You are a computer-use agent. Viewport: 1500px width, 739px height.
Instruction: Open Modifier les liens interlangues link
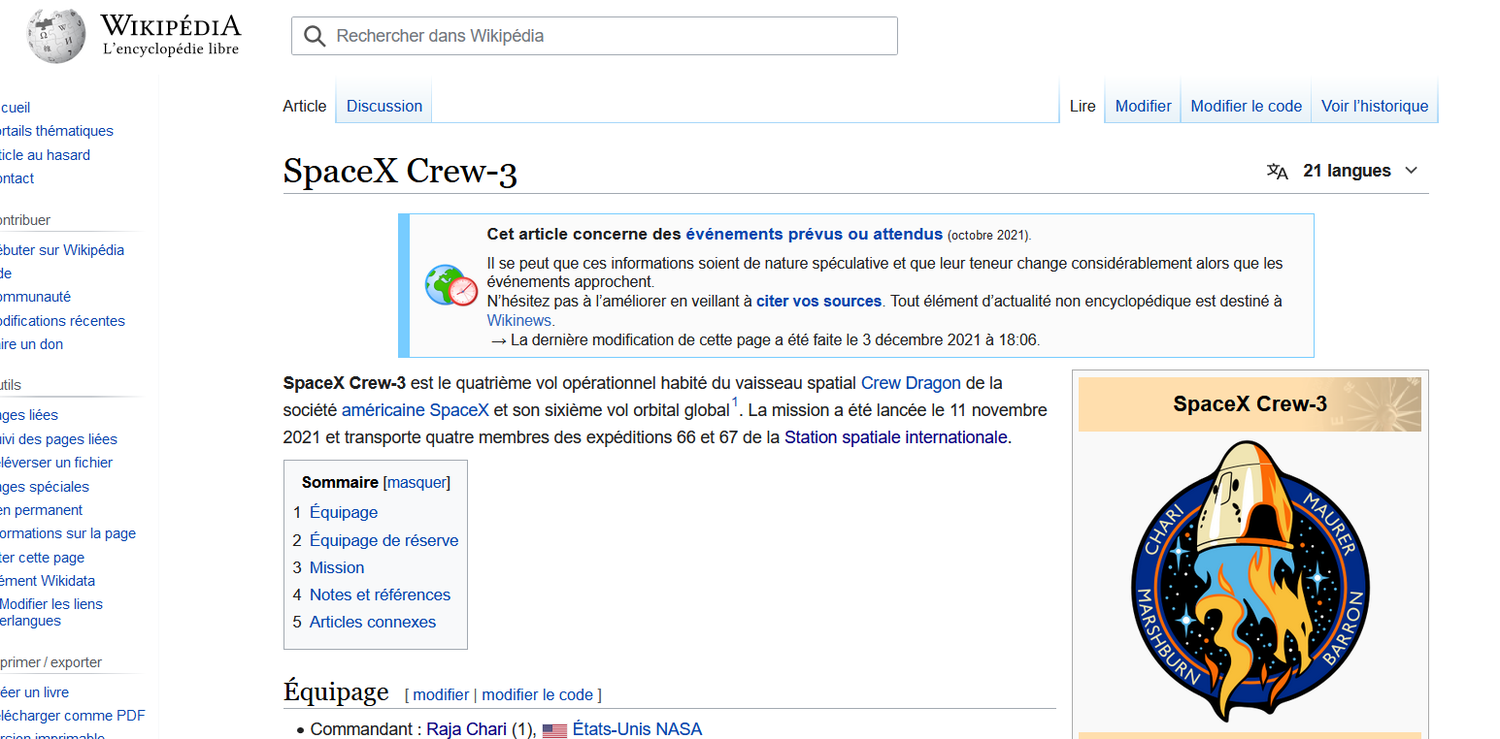pyautogui.click(x=51, y=613)
